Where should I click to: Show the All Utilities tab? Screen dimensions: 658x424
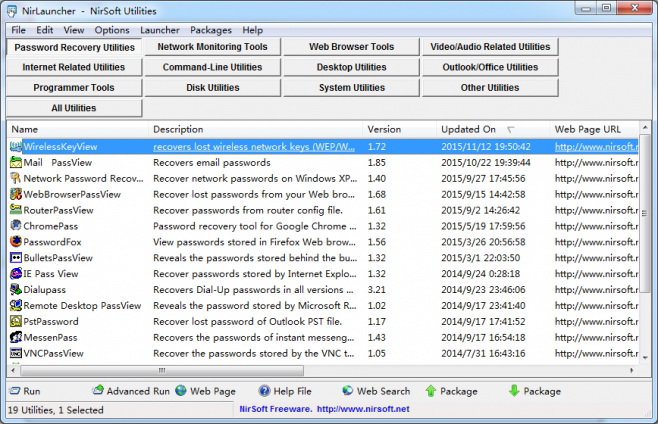[x=74, y=108]
